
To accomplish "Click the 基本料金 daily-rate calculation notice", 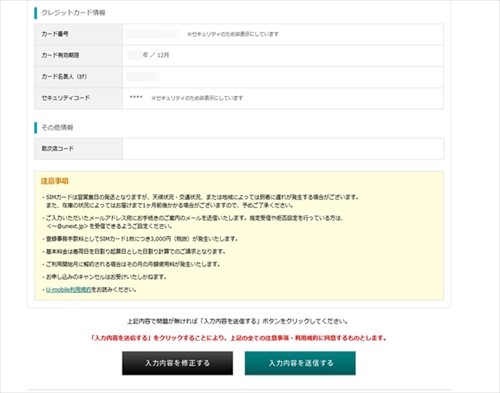I will tap(134, 252).
